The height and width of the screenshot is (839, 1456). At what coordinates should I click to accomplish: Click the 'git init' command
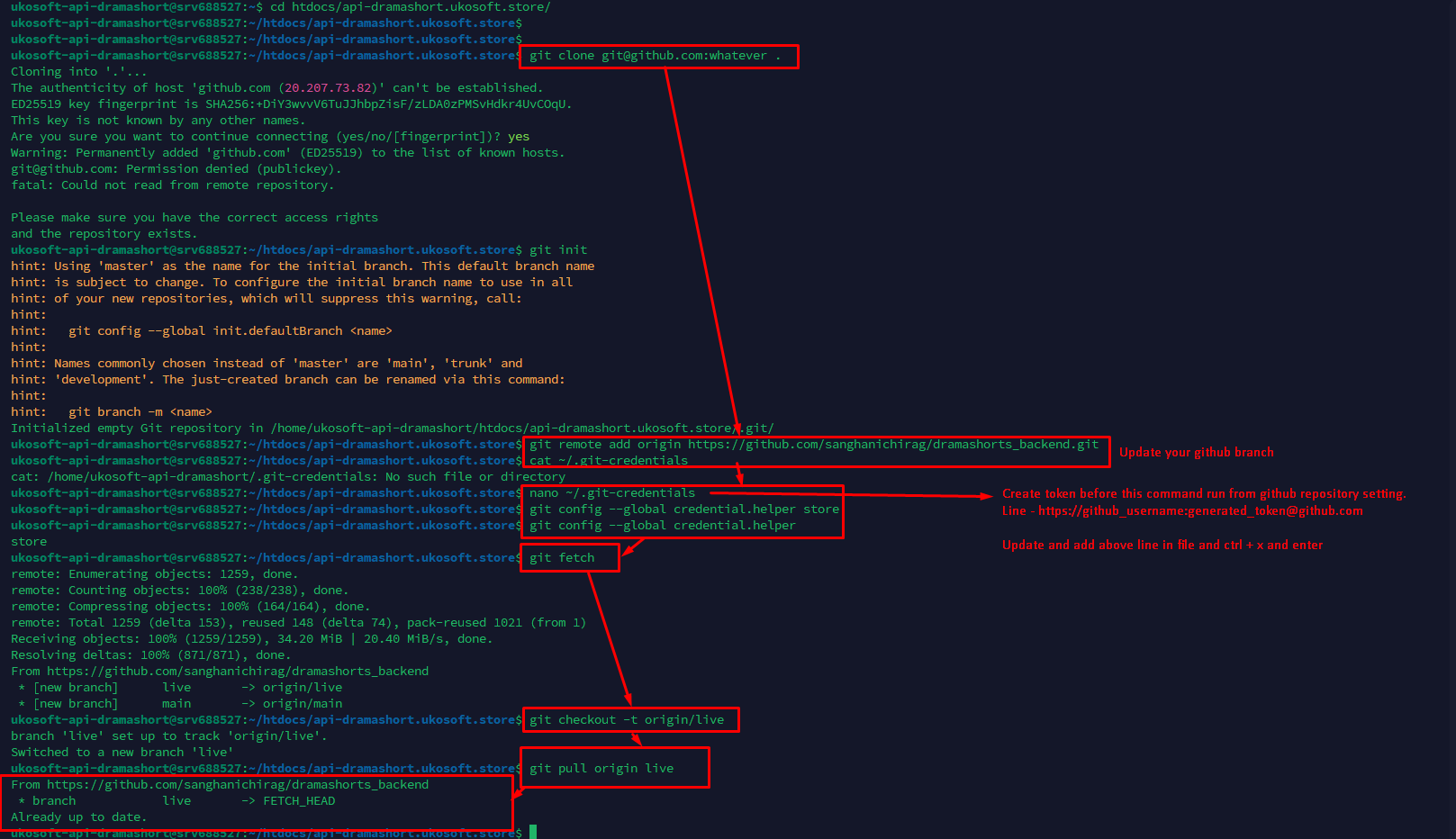click(x=558, y=250)
